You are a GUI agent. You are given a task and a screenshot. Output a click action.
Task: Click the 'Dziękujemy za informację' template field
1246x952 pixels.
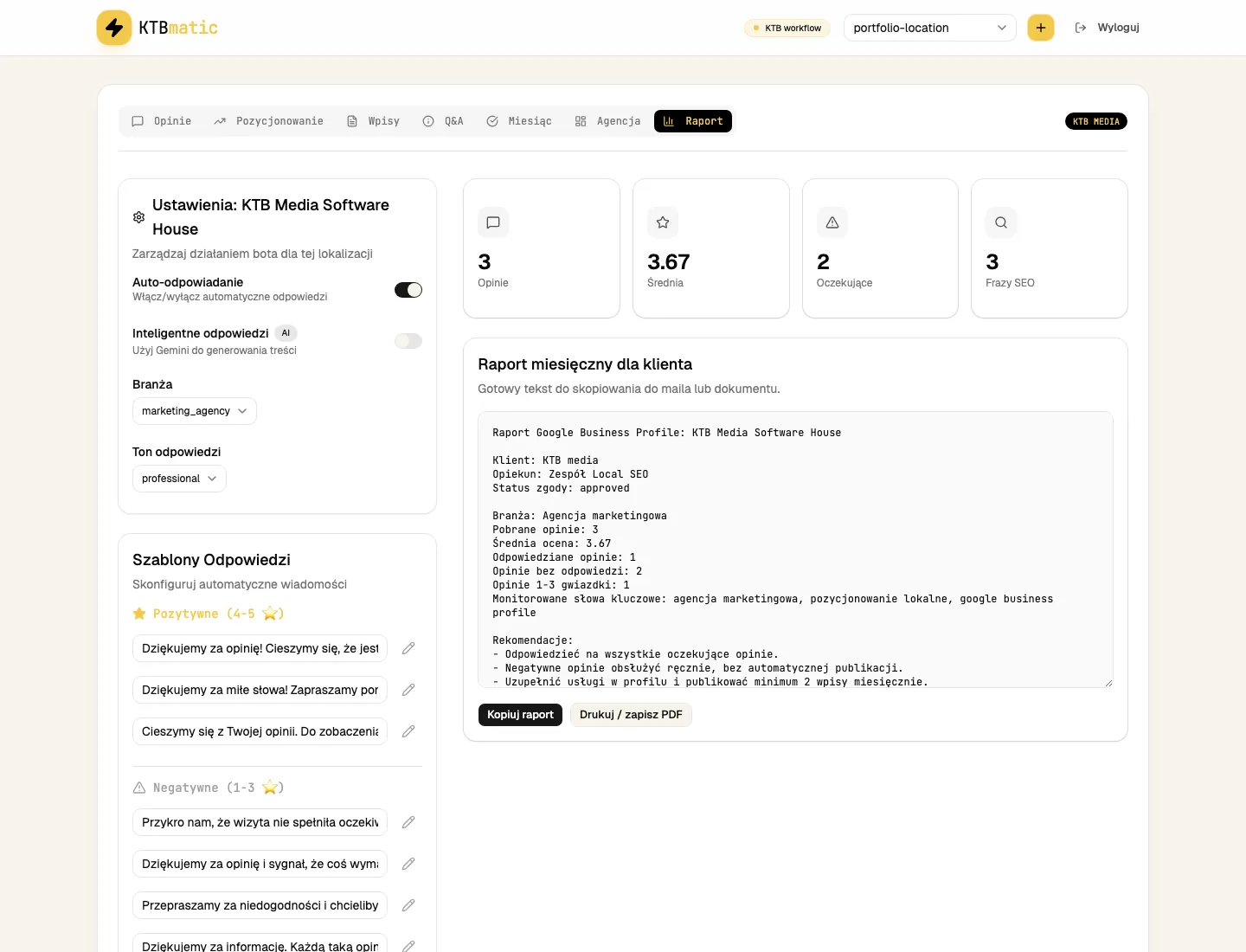pos(260,943)
